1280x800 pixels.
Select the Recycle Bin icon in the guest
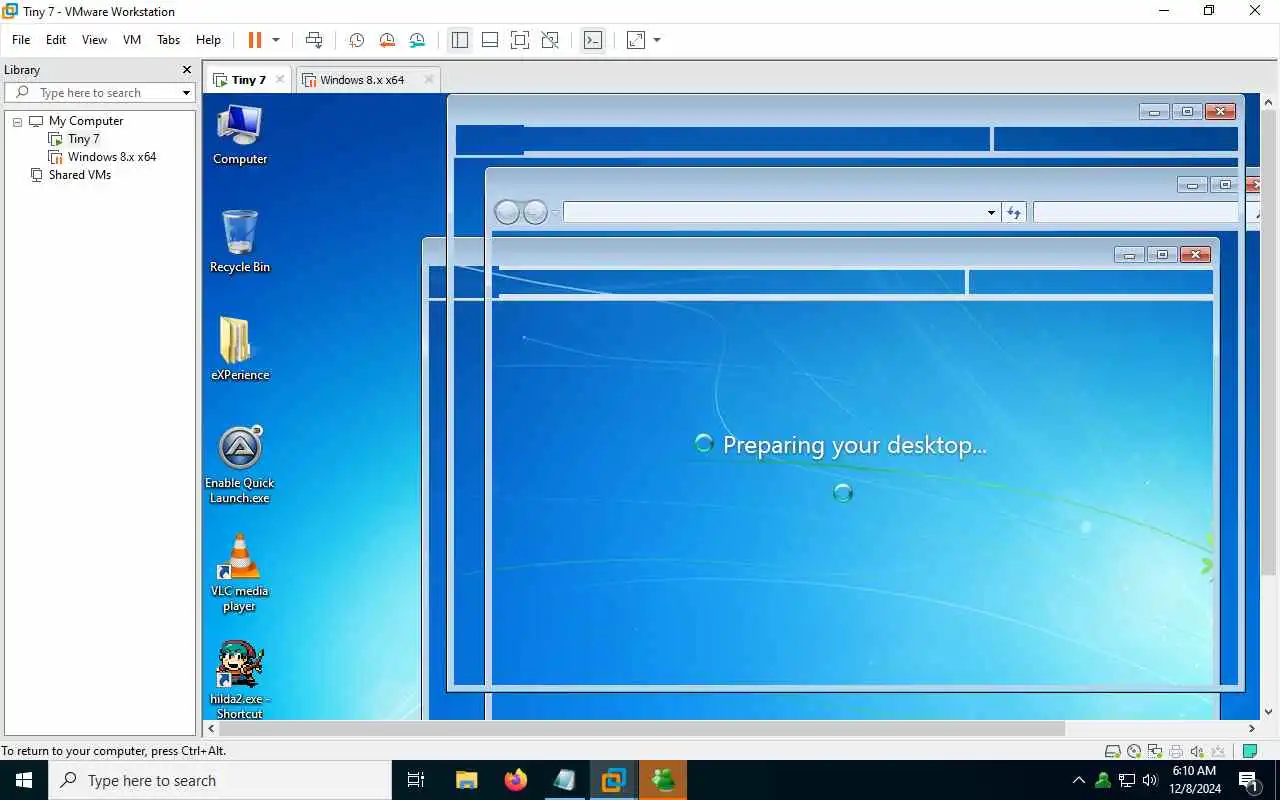pos(240,241)
